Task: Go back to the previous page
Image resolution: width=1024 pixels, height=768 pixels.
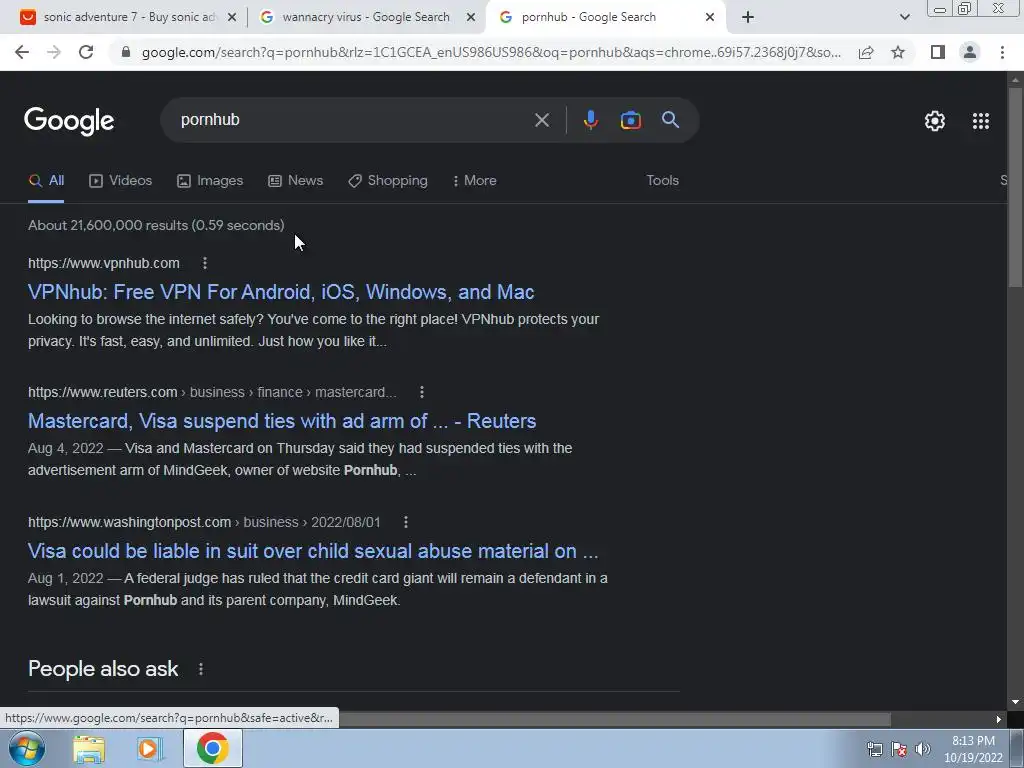Action: click(22, 52)
